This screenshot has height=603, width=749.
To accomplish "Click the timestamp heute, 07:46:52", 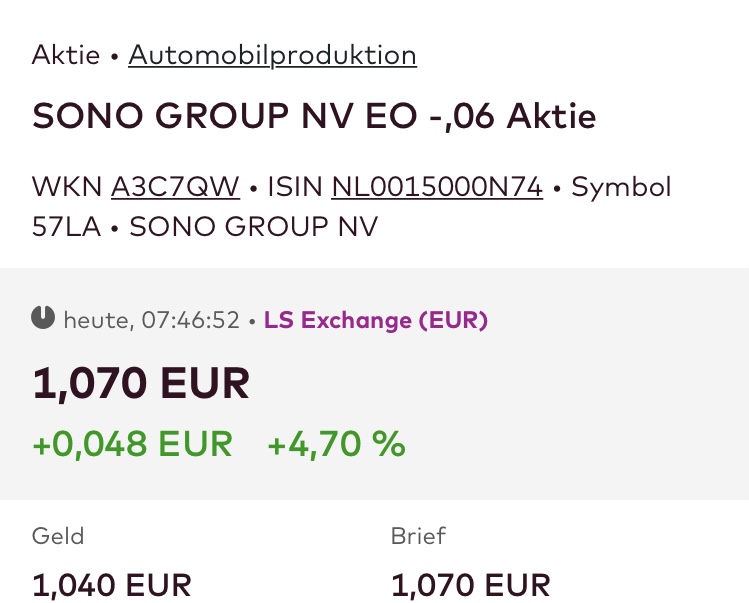I will point(152,320).
